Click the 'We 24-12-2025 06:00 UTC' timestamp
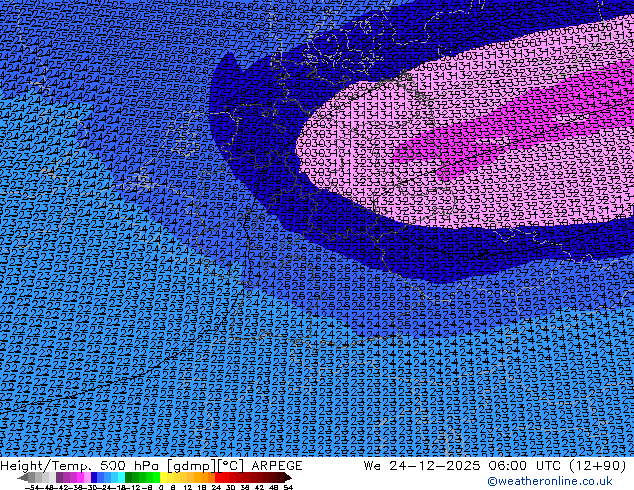The width and height of the screenshot is (634, 490). tap(463, 466)
